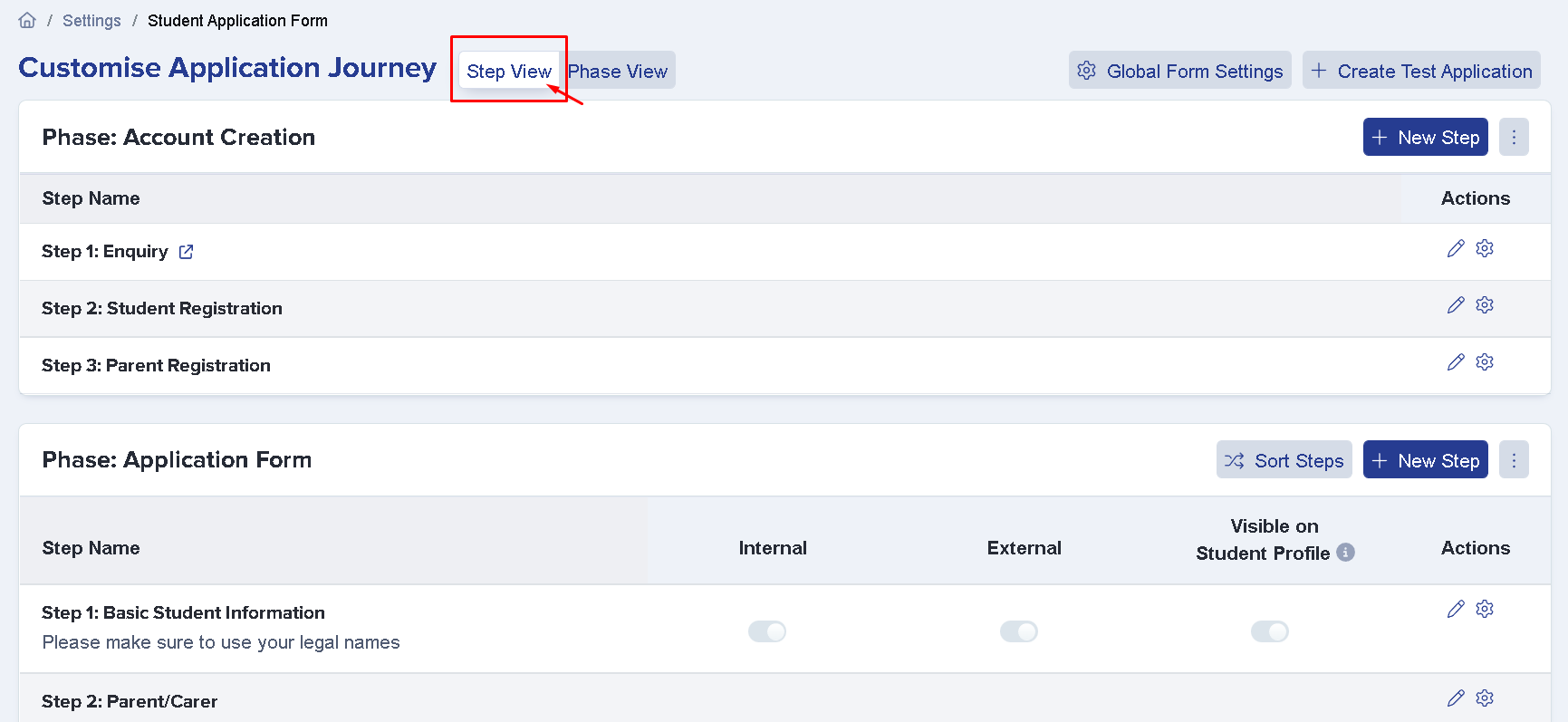Open more options menu for Account Creation phase
The image size is (1568, 722).
(x=1514, y=137)
